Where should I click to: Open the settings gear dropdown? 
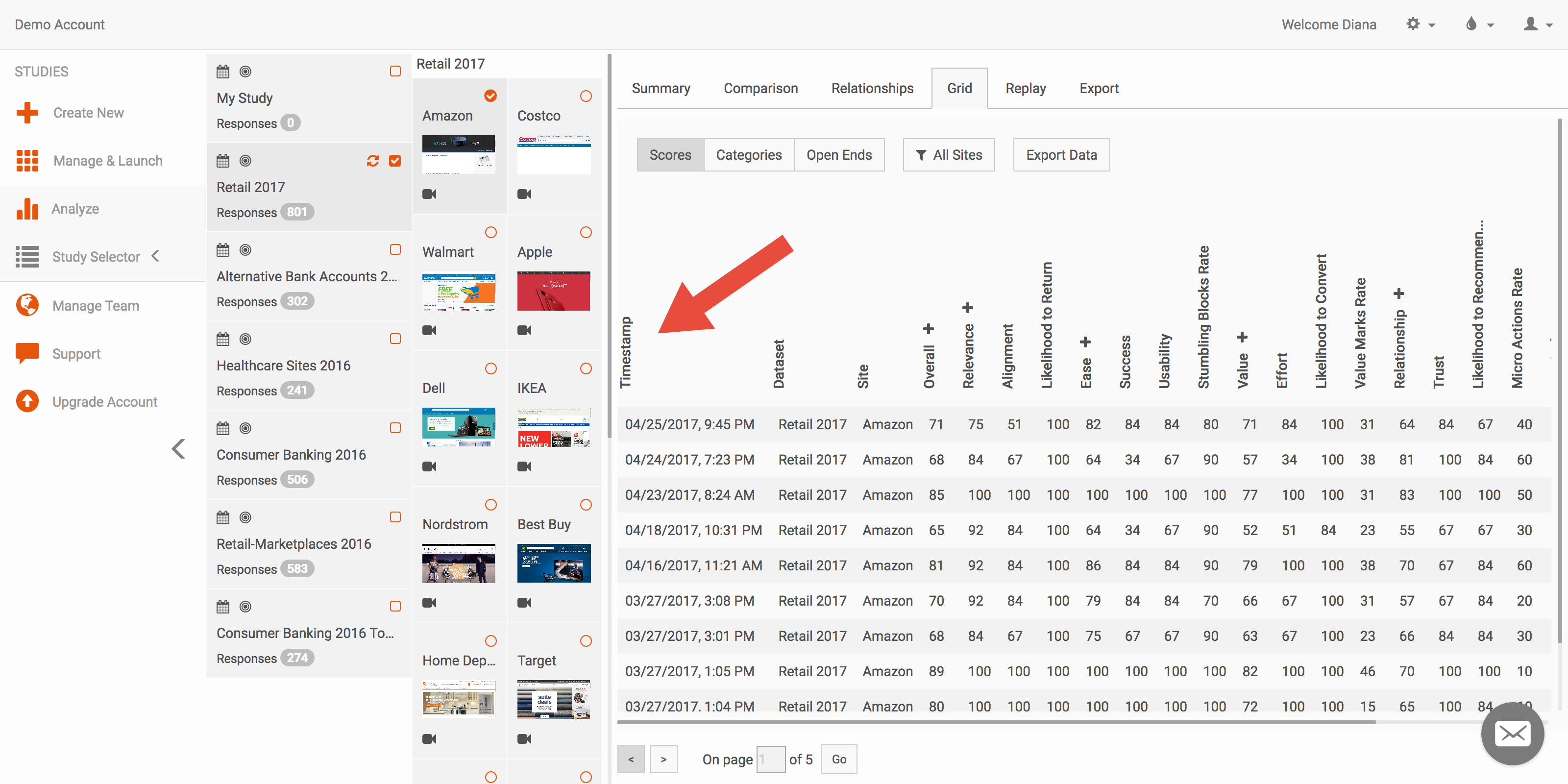(1421, 24)
